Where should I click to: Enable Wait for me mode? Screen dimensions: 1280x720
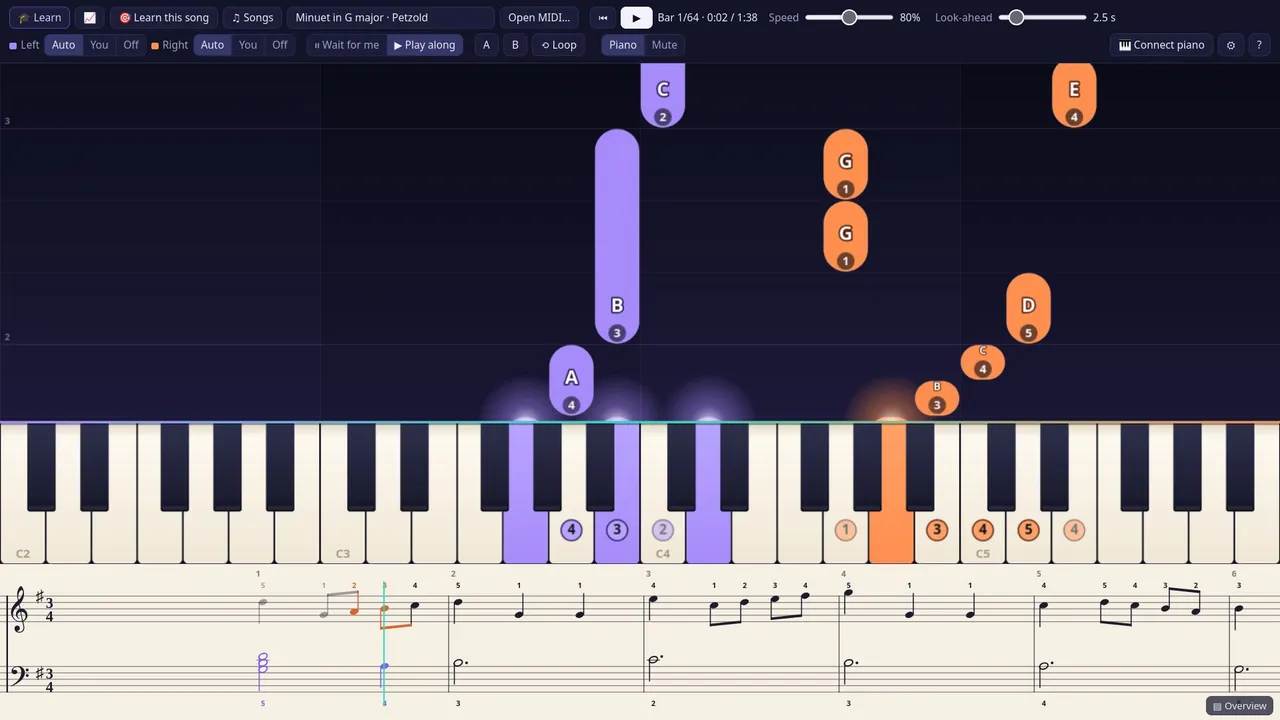coord(347,45)
